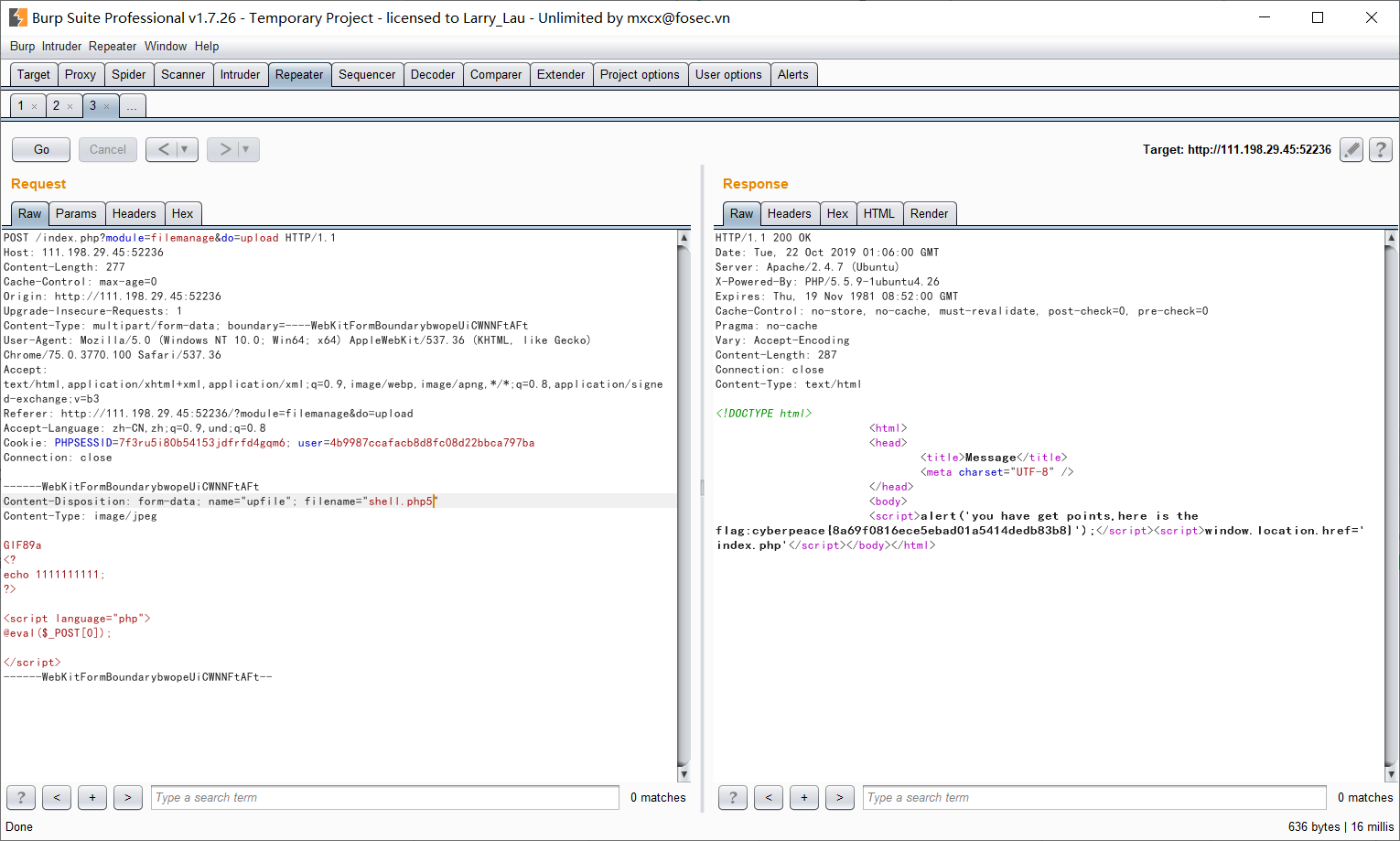Switch to the Target tab

[34, 74]
